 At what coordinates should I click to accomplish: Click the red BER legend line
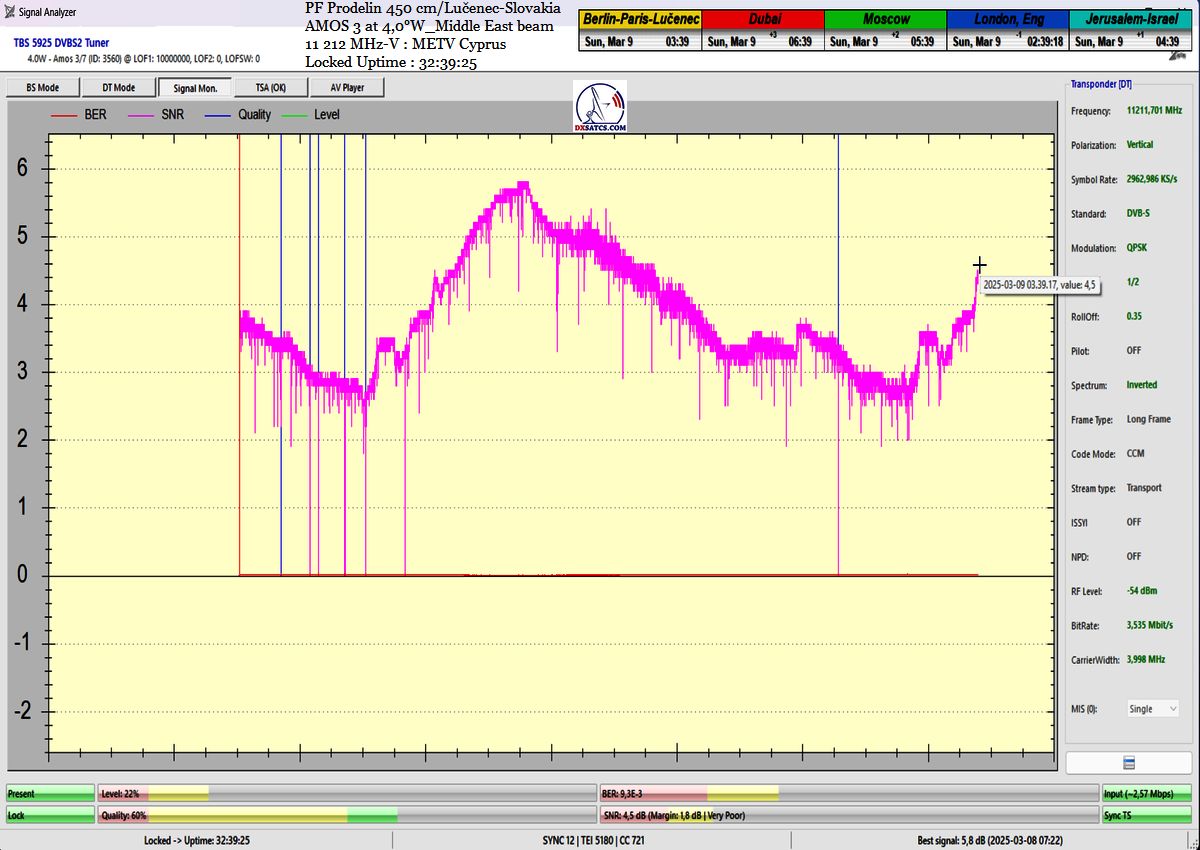(65, 115)
